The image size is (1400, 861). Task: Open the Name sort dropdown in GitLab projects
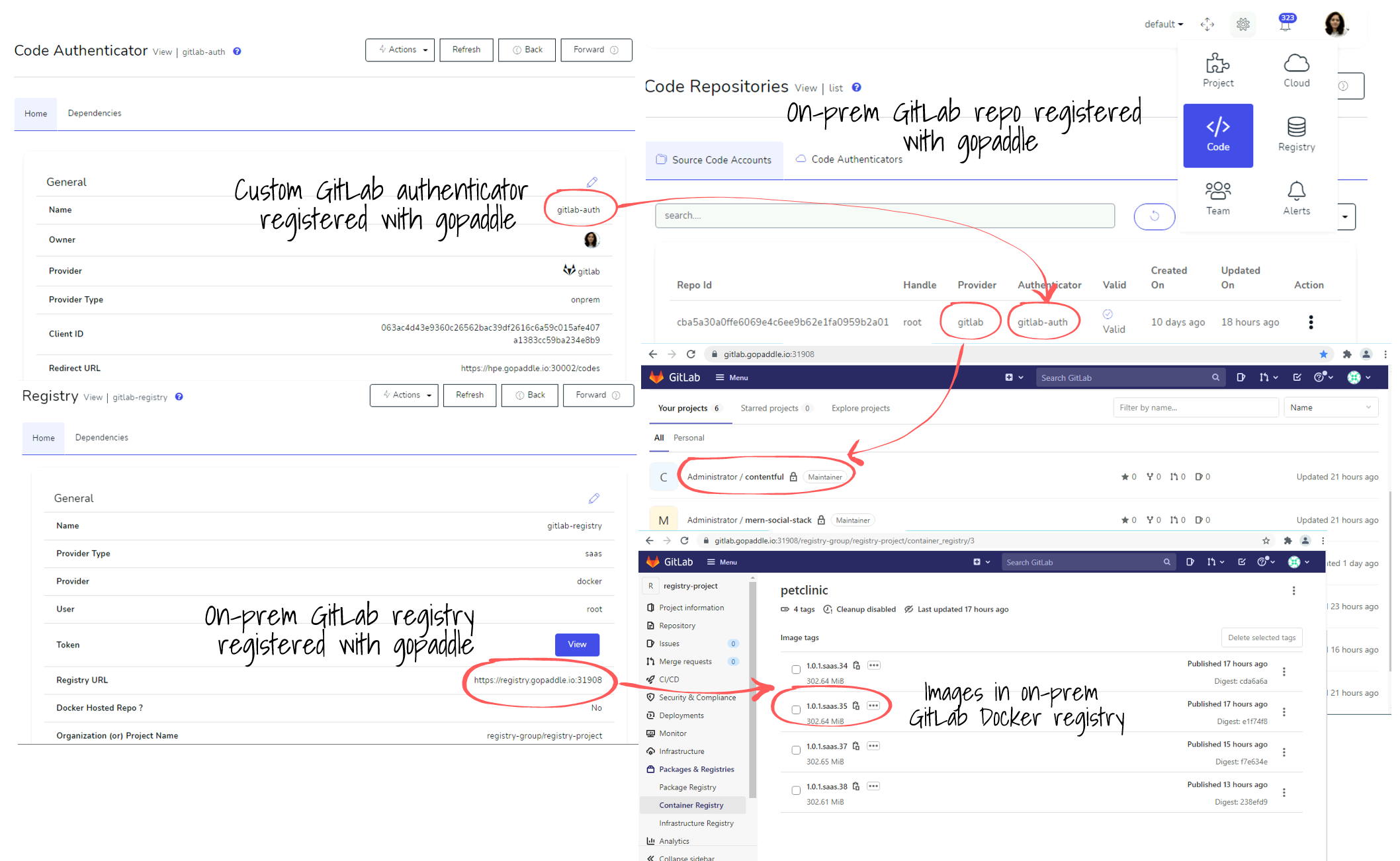pos(1331,407)
